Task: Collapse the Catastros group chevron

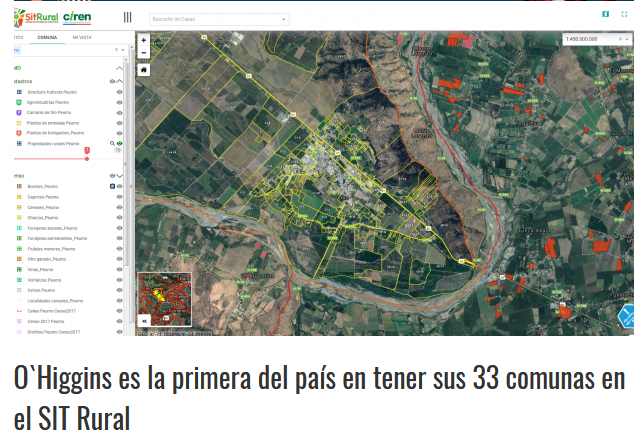Action: pyautogui.click(x=119, y=81)
